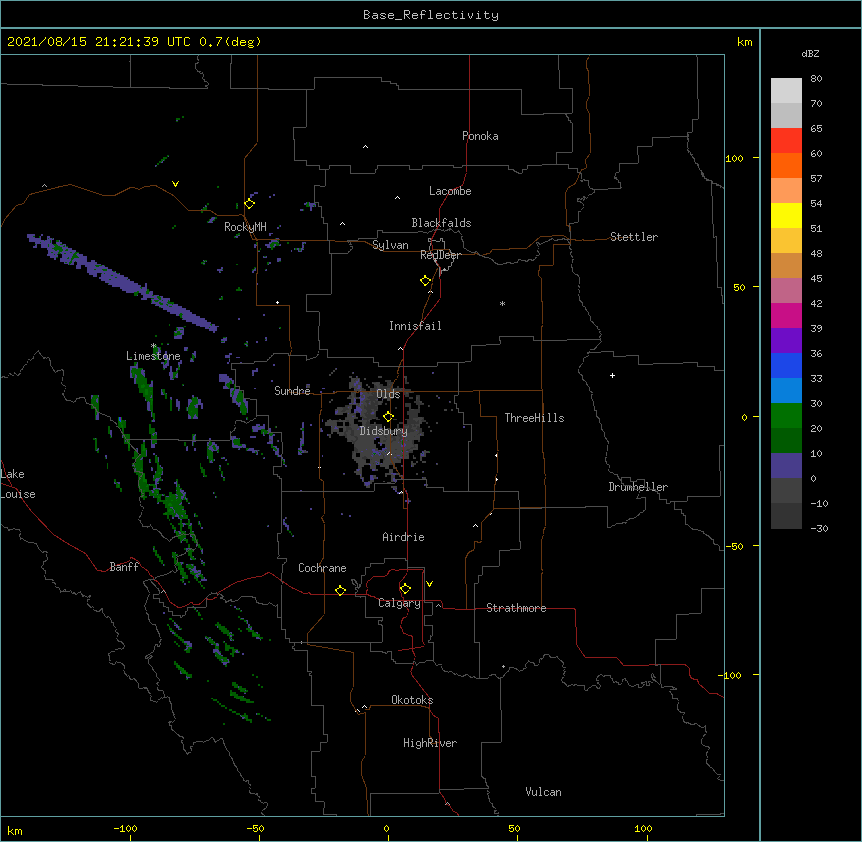Click the white asterisk marker east of Innisfail
Screen dimensions: 862x842
pyautogui.click(x=502, y=303)
